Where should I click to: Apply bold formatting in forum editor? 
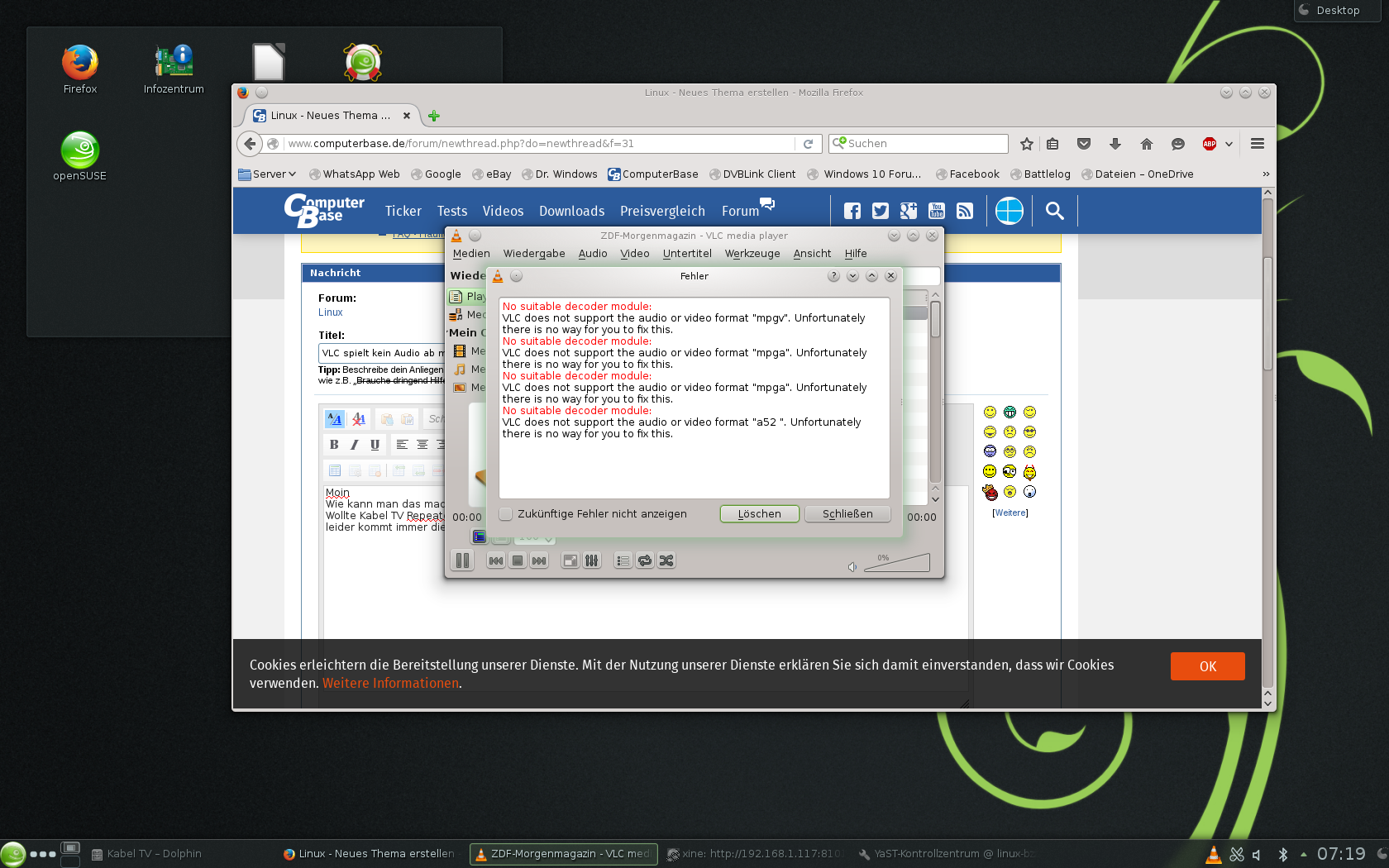pyautogui.click(x=334, y=445)
